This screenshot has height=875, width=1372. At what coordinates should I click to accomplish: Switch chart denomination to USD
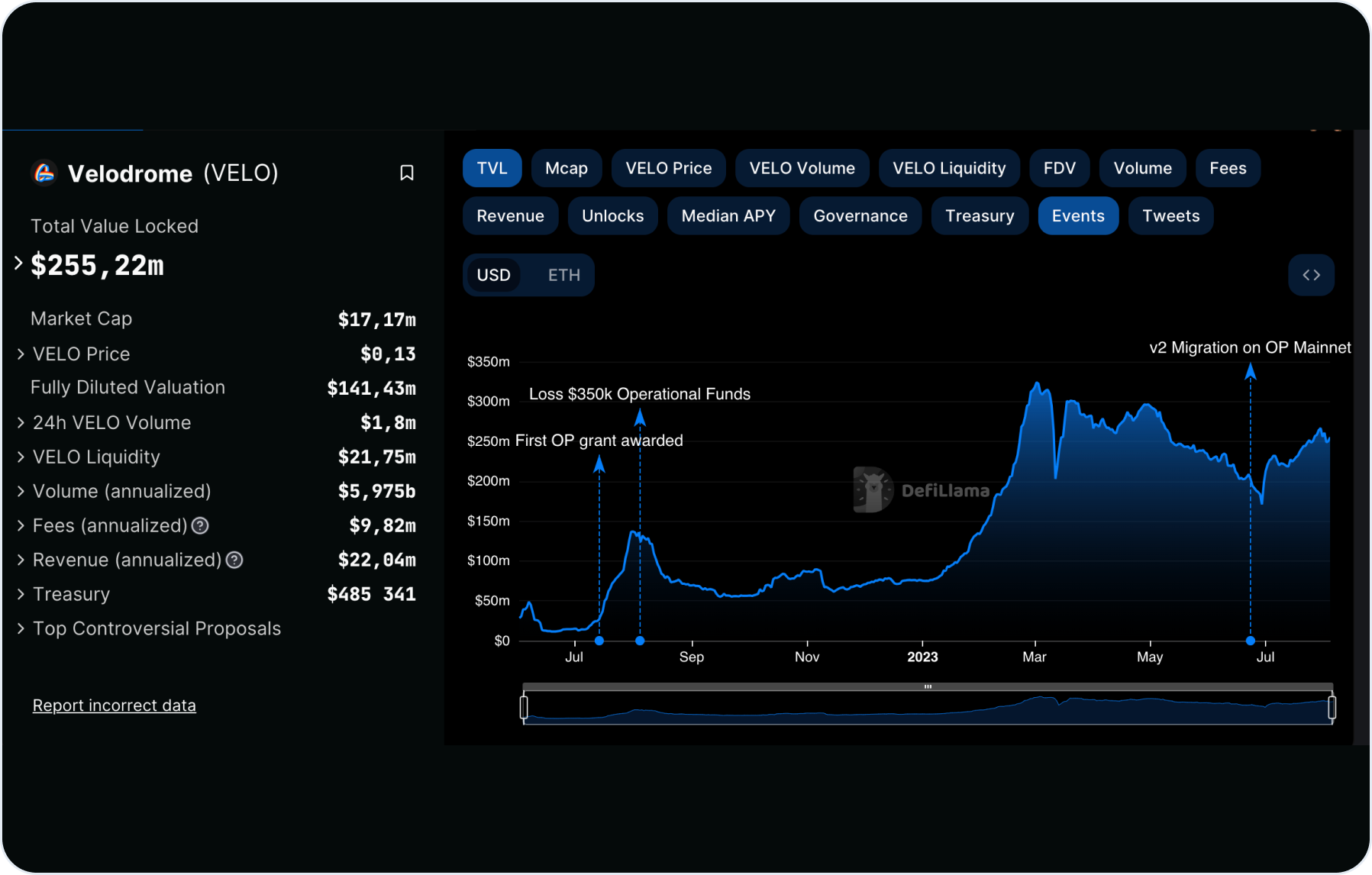click(x=493, y=275)
